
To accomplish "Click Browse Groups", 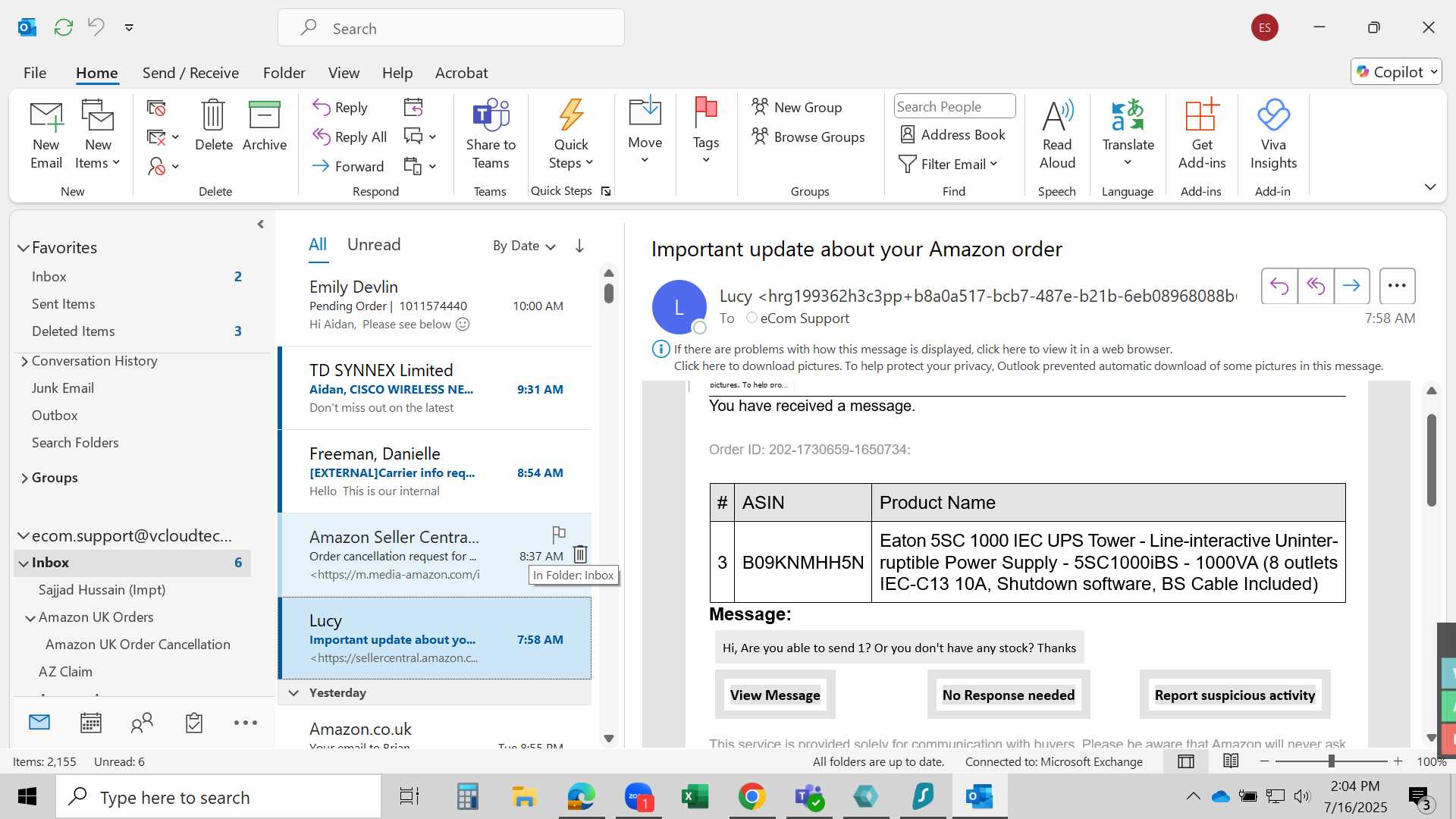I will [808, 136].
